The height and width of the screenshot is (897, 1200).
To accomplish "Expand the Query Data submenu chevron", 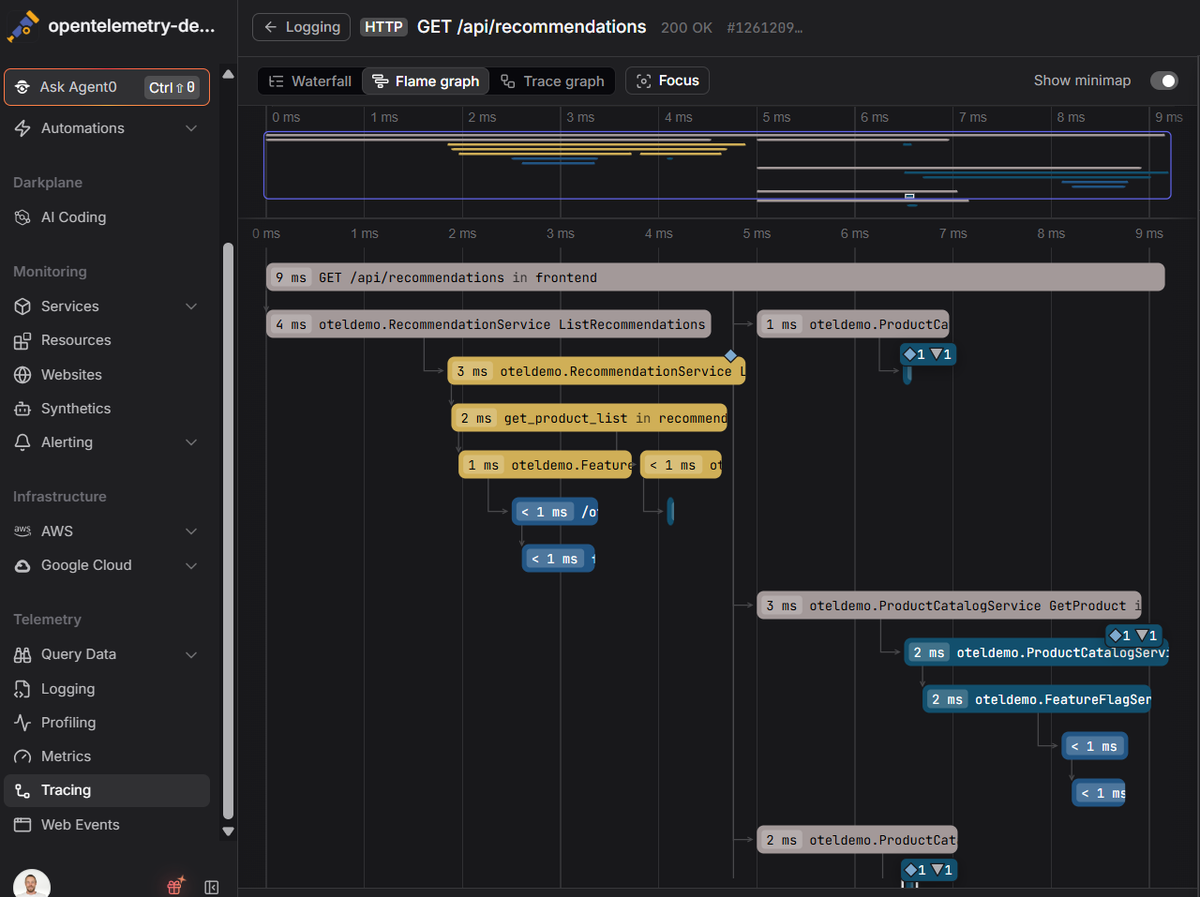I will (x=192, y=654).
